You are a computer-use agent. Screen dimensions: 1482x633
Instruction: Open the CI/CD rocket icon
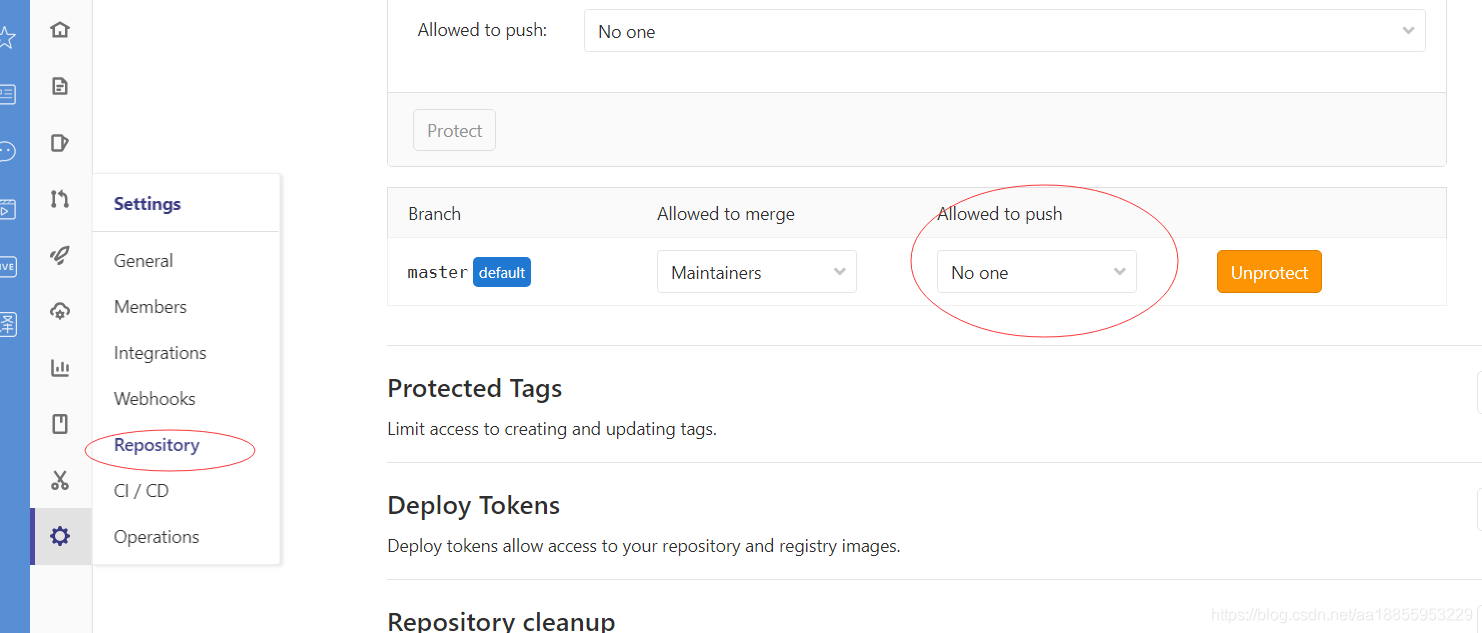[x=60, y=256]
